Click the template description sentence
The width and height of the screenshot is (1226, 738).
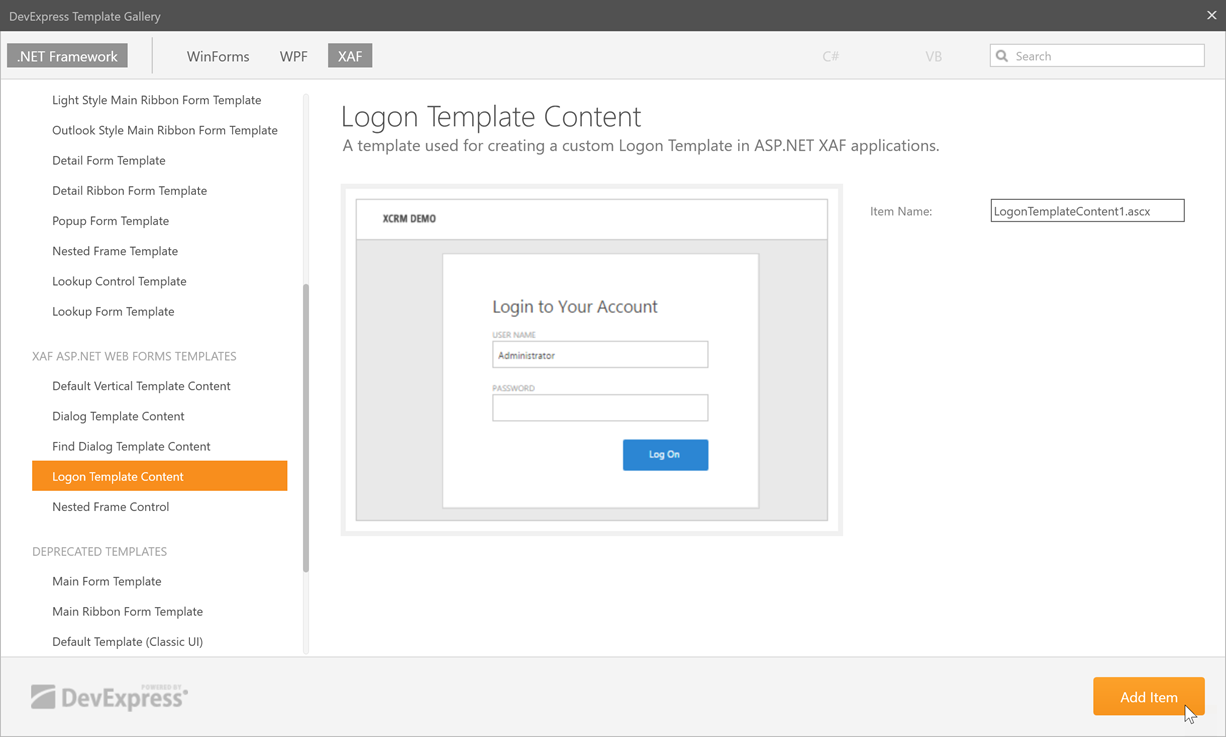coord(641,146)
